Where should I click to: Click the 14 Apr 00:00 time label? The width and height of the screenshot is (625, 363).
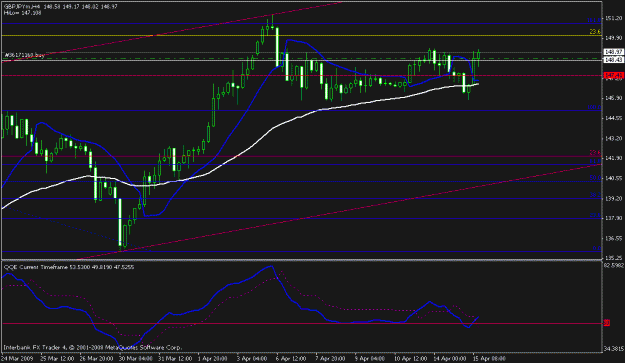coord(450,358)
